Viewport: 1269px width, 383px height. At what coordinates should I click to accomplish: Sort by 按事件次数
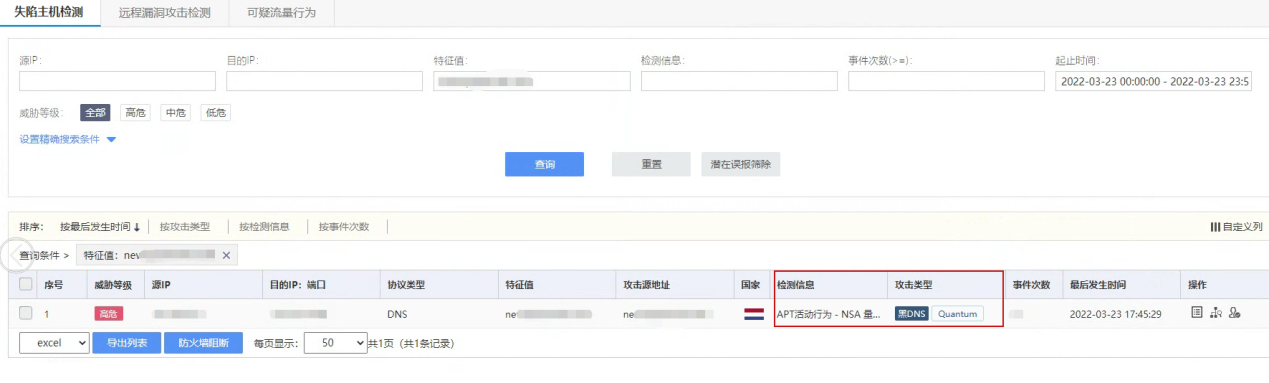(x=344, y=227)
